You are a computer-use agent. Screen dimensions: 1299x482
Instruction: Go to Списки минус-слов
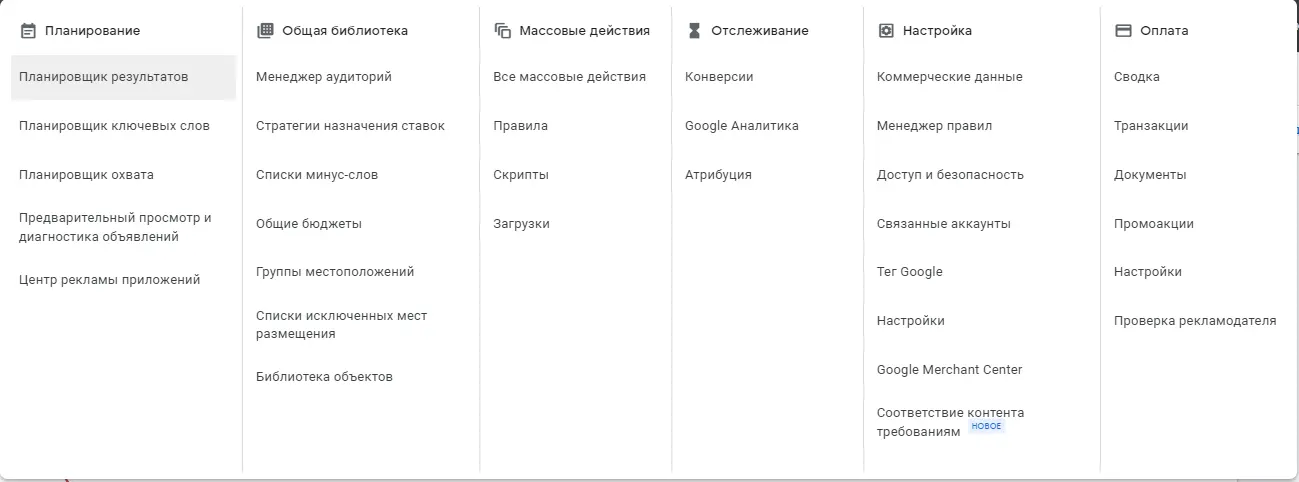pyautogui.click(x=317, y=175)
